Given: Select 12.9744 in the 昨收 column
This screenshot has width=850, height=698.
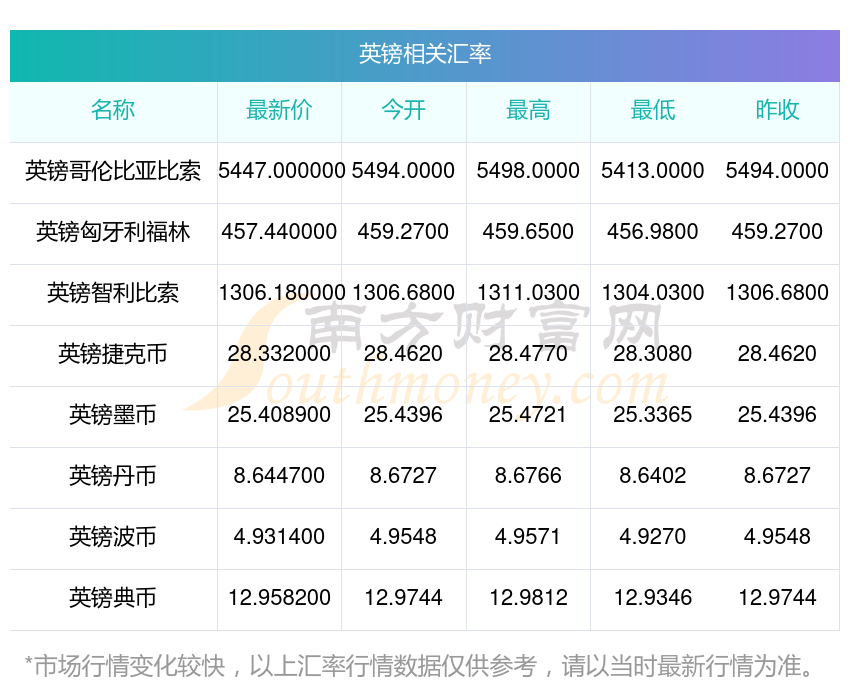Looking at the screenshot, I should pyautogui.click(x=777, y=598).
